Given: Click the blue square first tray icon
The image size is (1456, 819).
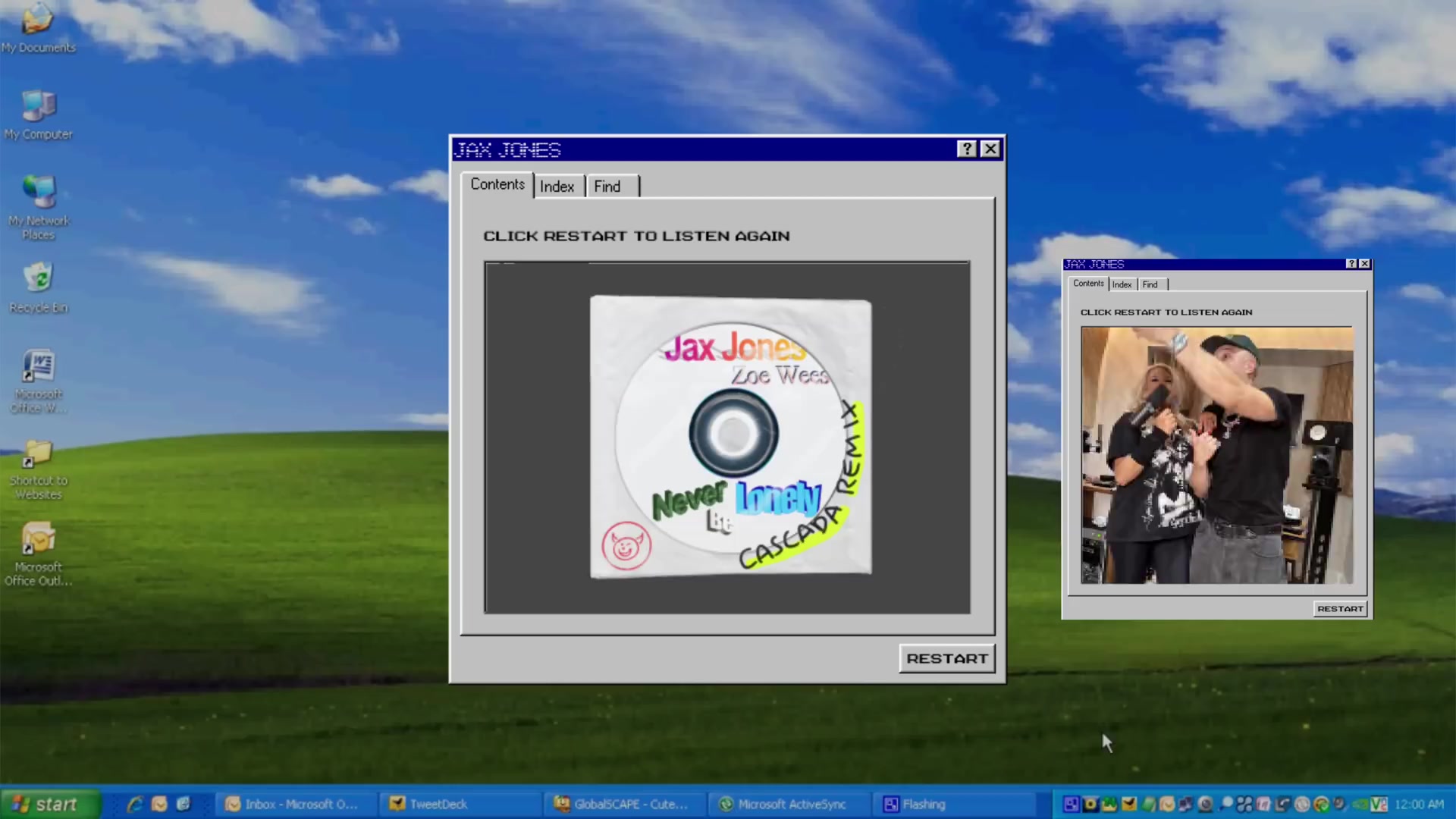Looking at the screenshot, I should pyautogui.click(x=1072, y=804).
